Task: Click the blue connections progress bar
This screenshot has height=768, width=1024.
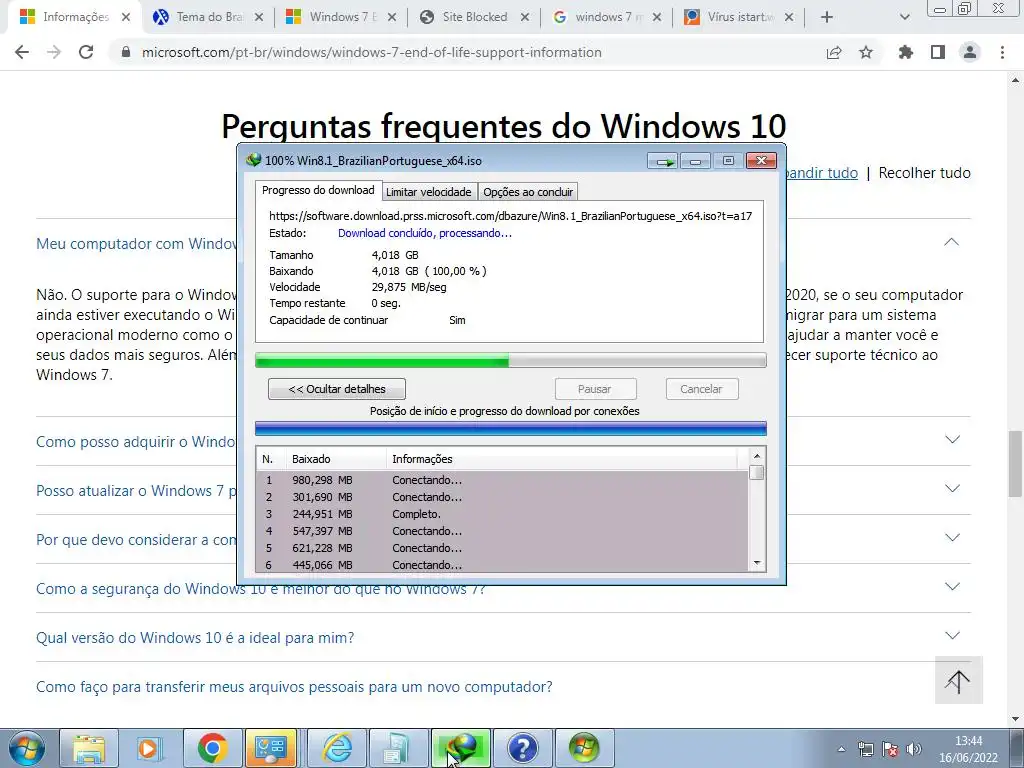Action: pos(511,428)
